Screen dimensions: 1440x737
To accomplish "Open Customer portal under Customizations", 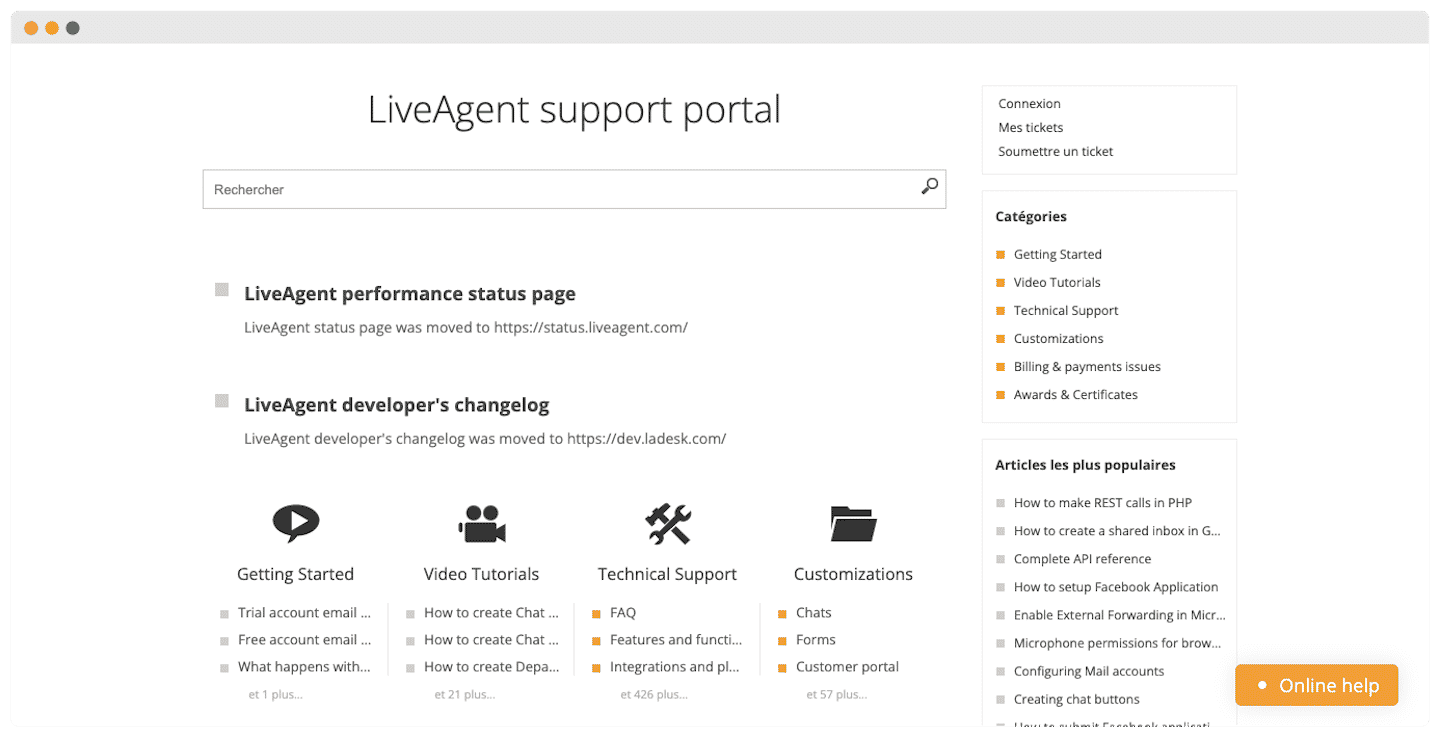I will click(x=847, y=667).
